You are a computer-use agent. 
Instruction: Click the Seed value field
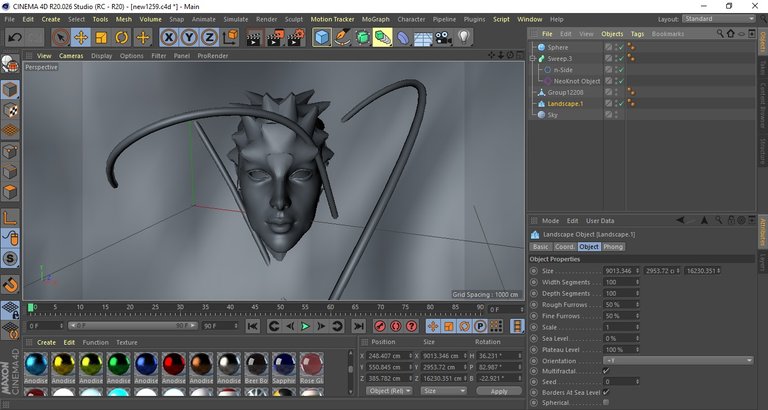621,382
